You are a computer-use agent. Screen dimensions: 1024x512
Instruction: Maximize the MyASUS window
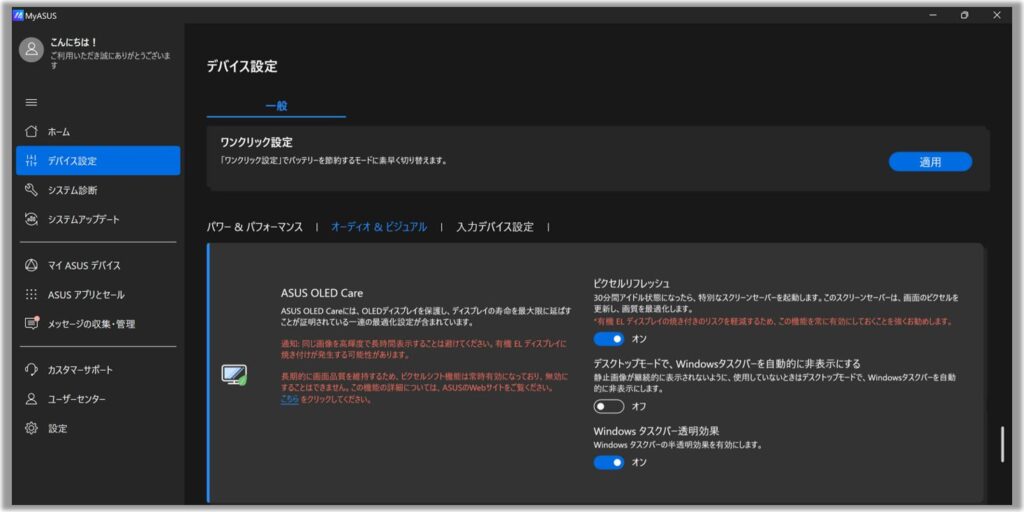point(965,16)
